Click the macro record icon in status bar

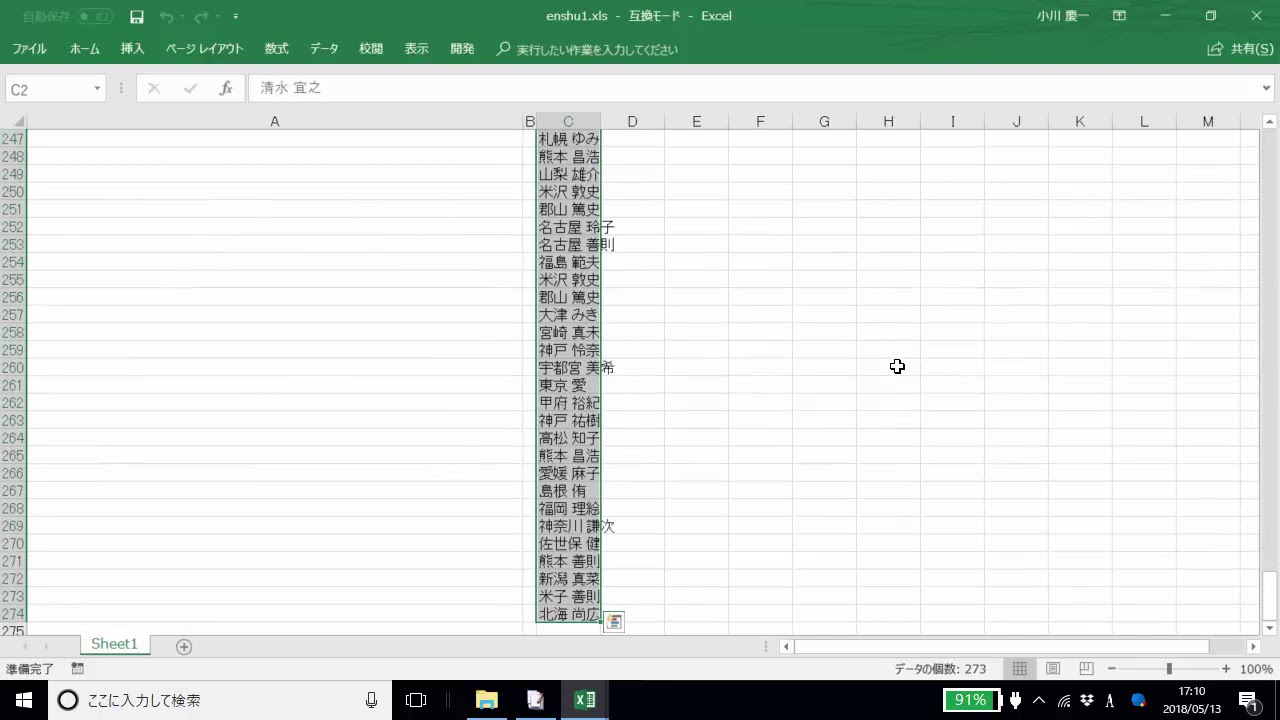tap(77, 669)
